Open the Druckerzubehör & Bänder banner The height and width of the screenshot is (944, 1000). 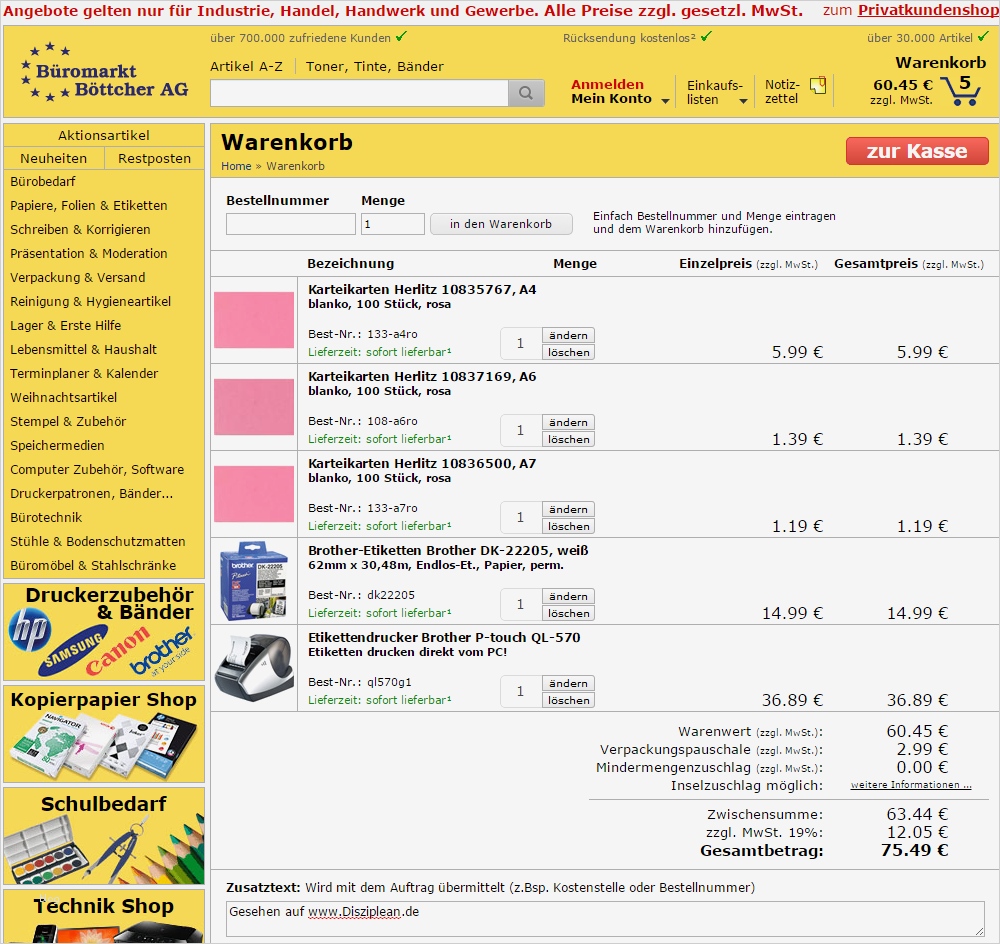104,632
